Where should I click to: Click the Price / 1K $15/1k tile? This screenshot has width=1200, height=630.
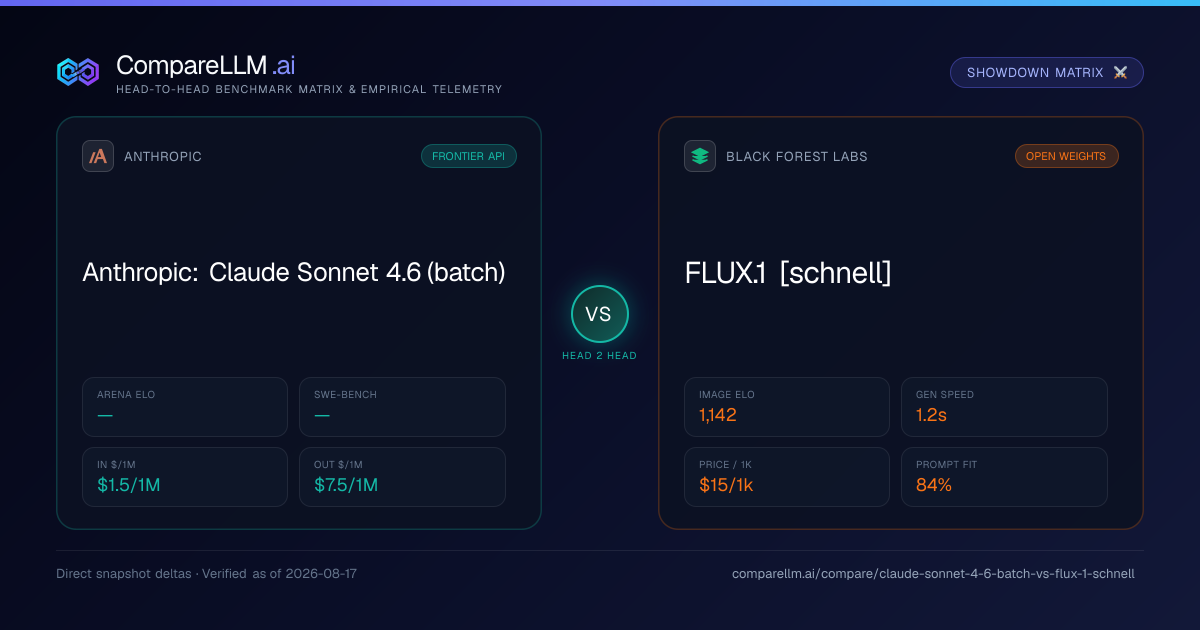pos(787,477)
